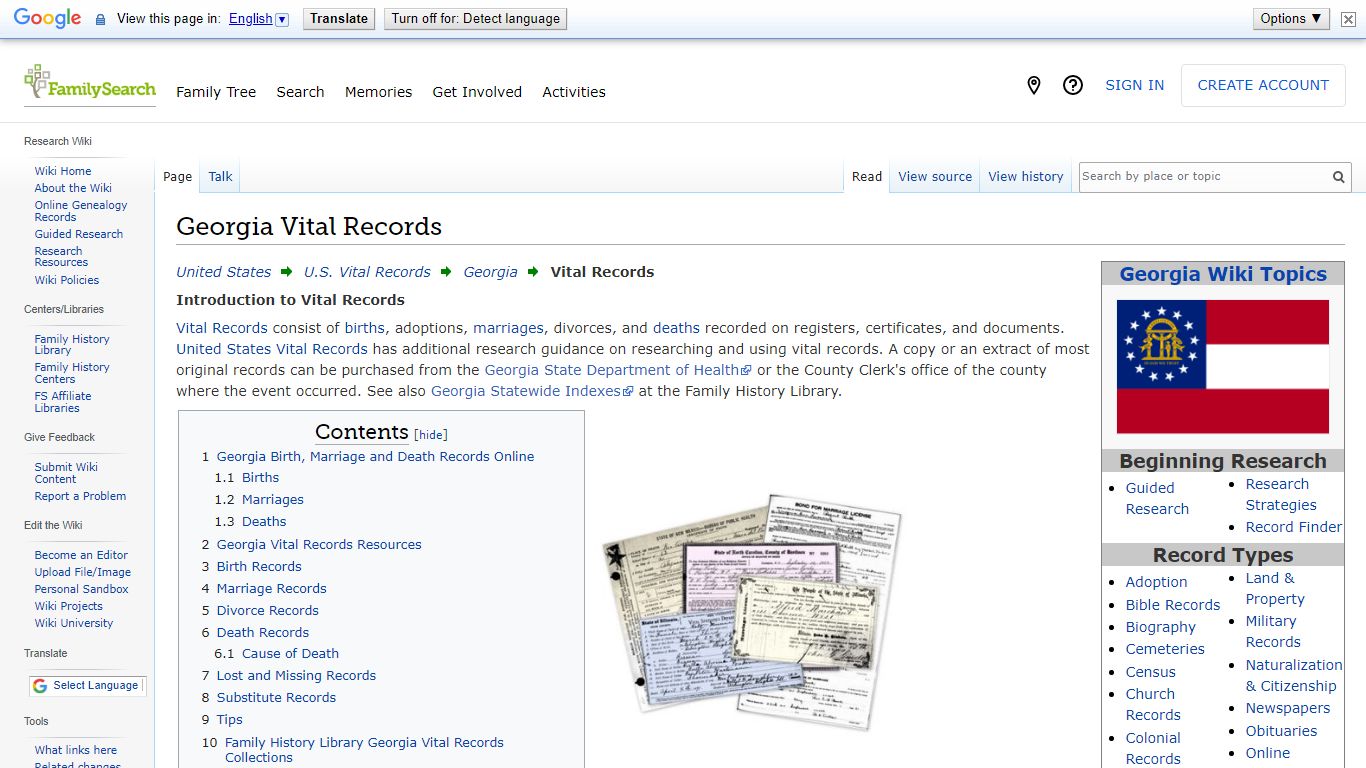Open the Memories menu
The height and width of the screenshot is (768, 1366).
tap(378, 92)
